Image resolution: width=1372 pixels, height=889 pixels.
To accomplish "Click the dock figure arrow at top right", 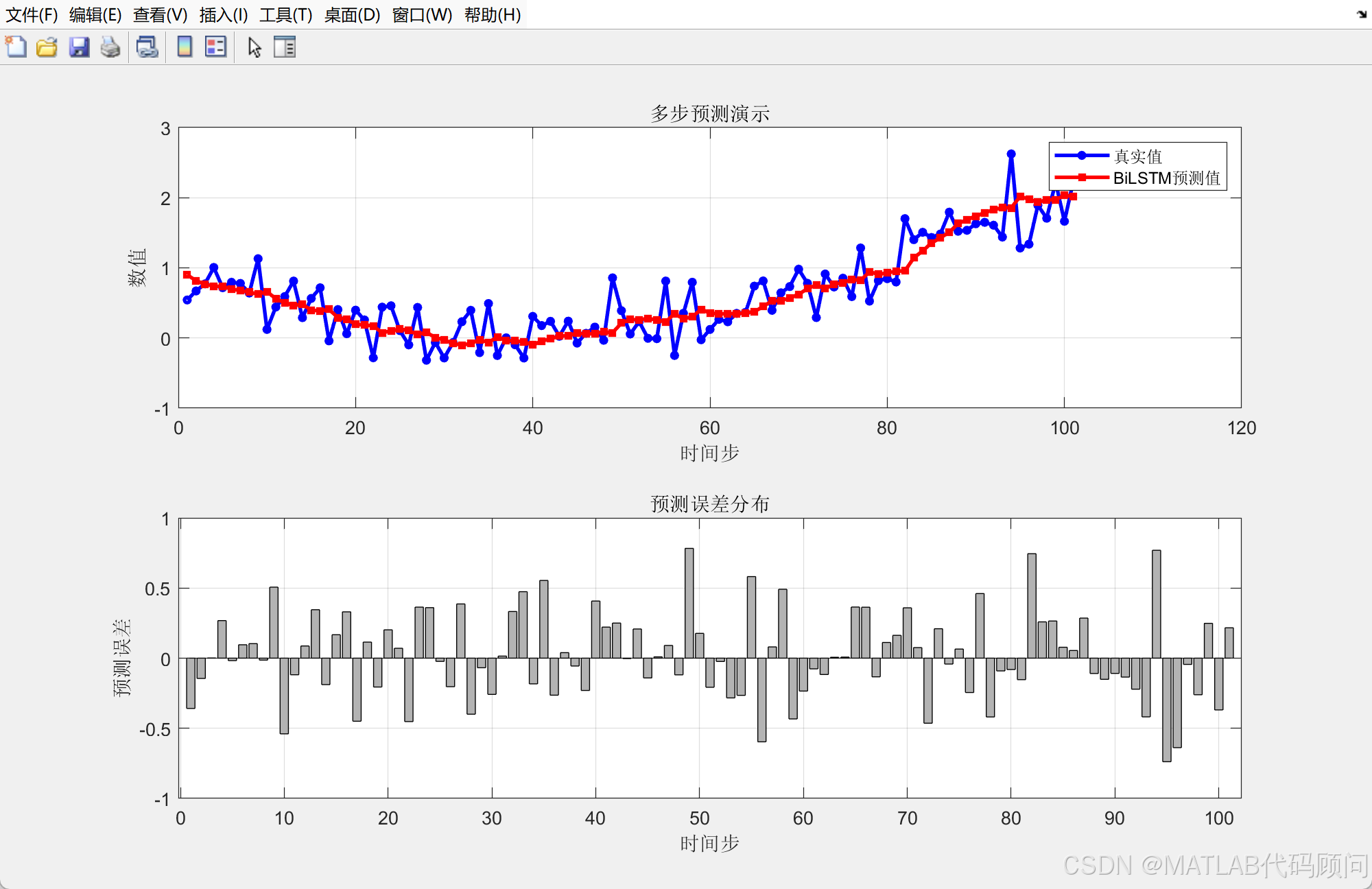I will 1361,14.
